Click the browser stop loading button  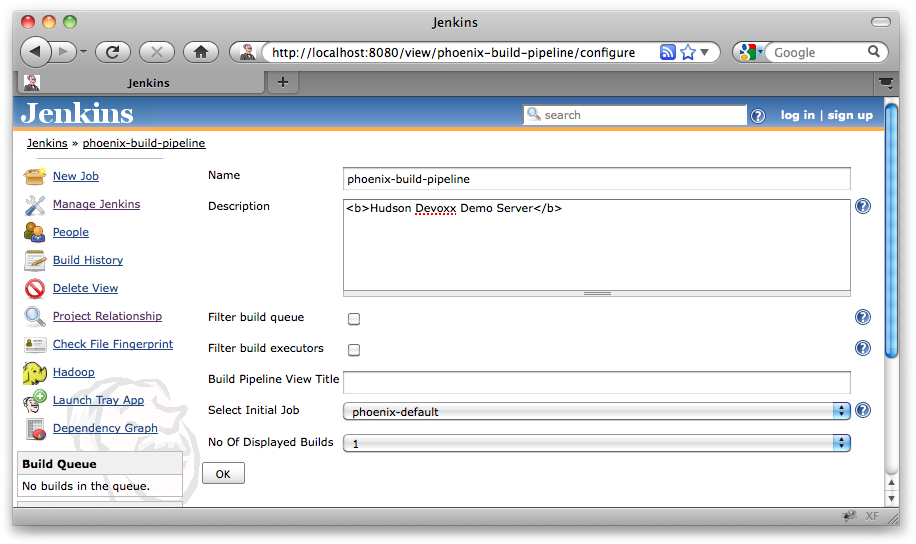coord(157,52)
